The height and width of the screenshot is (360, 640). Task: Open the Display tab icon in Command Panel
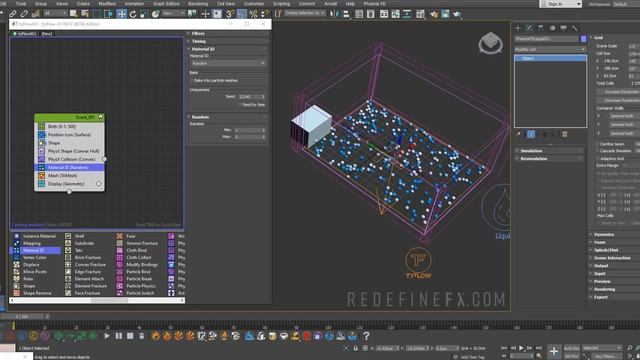click(x=563, y=28)
